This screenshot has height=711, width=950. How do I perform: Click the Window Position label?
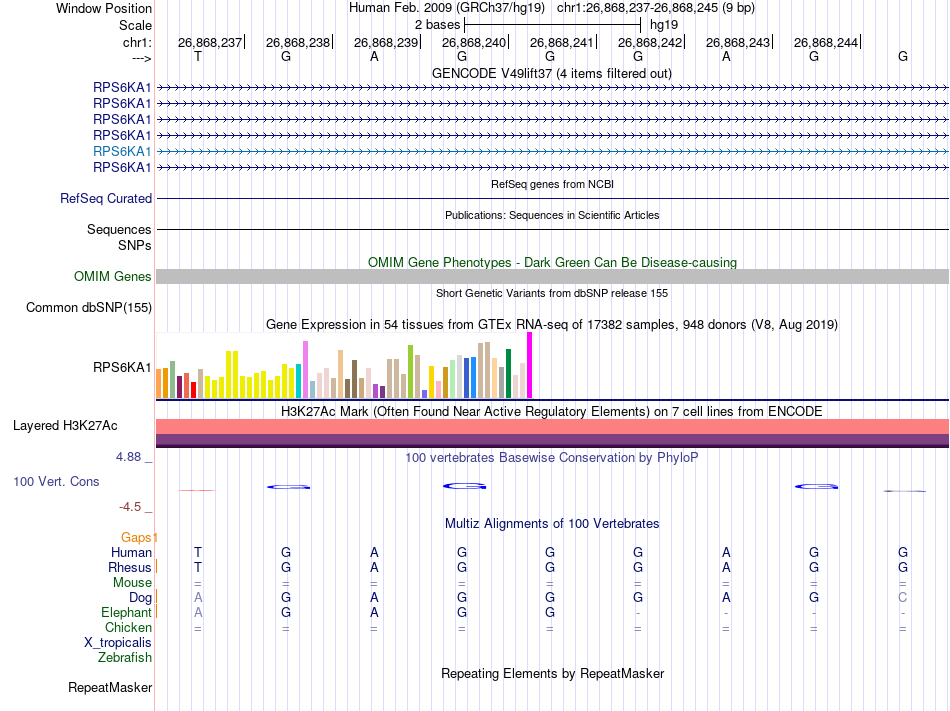point(104,8)
